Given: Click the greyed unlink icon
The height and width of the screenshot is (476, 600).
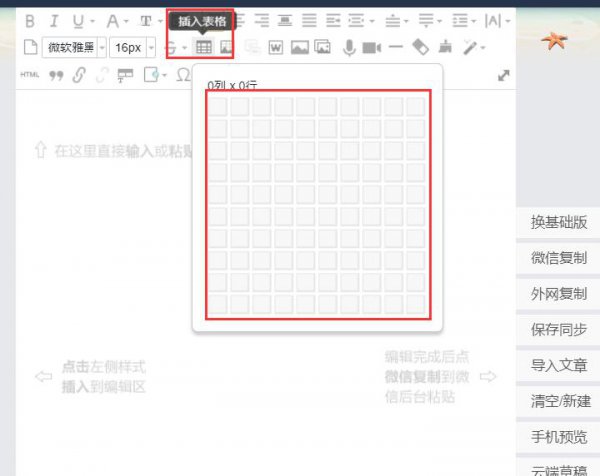Looking at the screenshot, I should click(102, 75).
